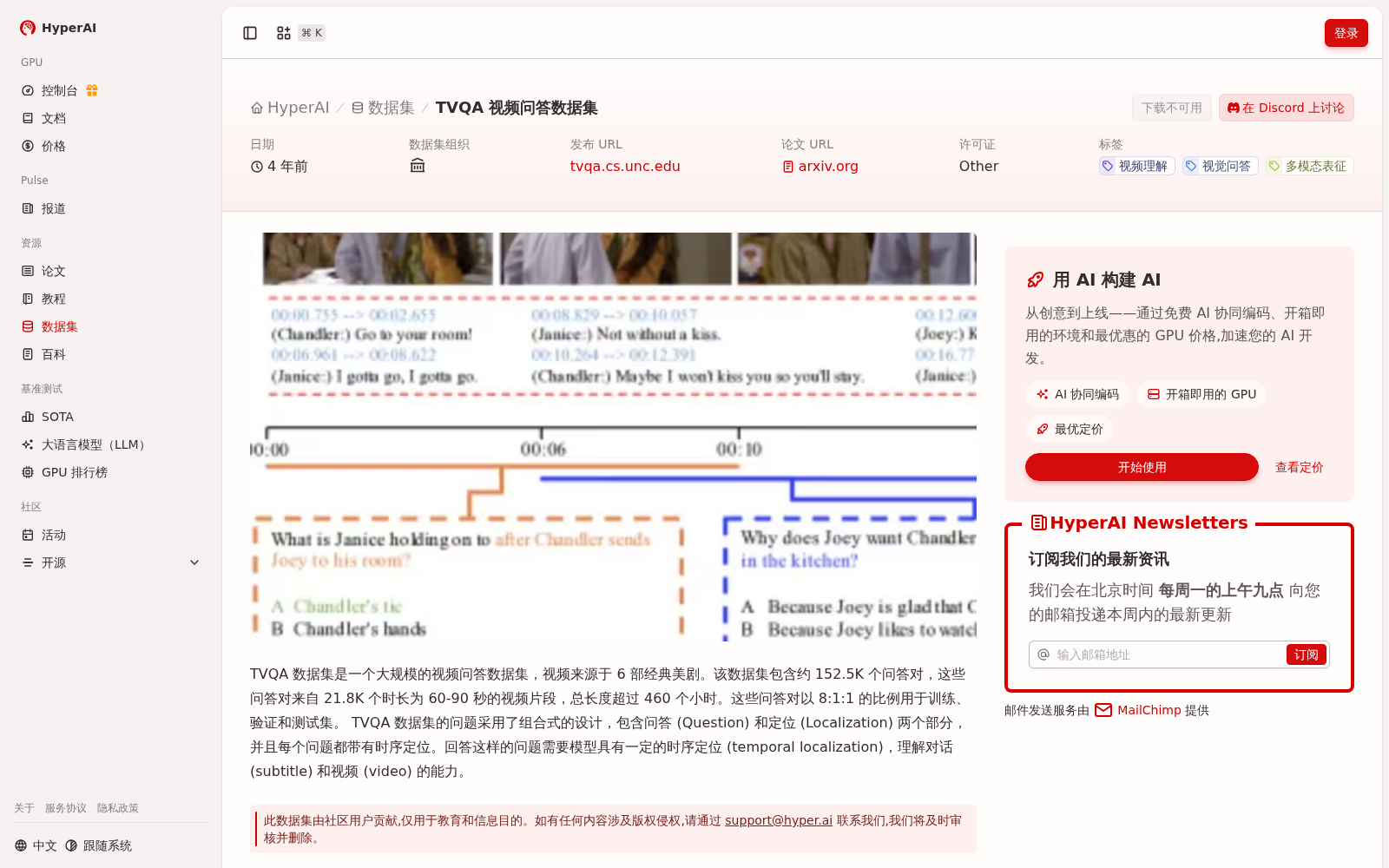Click the 视觉问答 tag
The image size is (1389, 868).
(x=1220, y=166)
